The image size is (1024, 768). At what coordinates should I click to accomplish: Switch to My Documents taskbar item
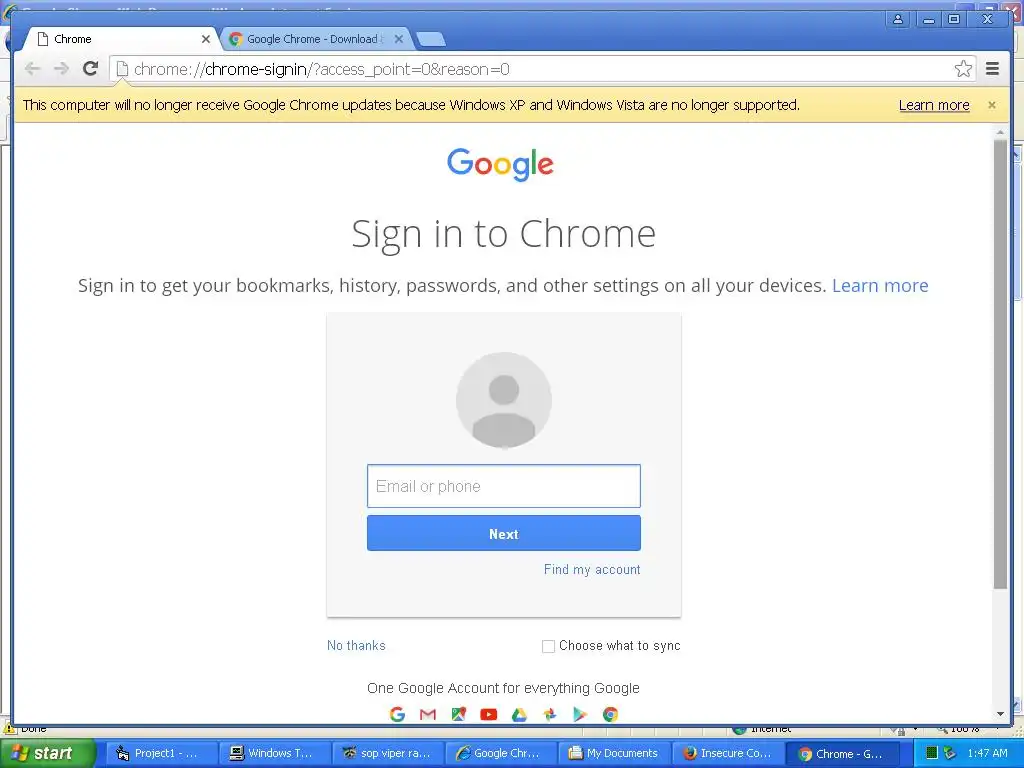coord(615,753)
